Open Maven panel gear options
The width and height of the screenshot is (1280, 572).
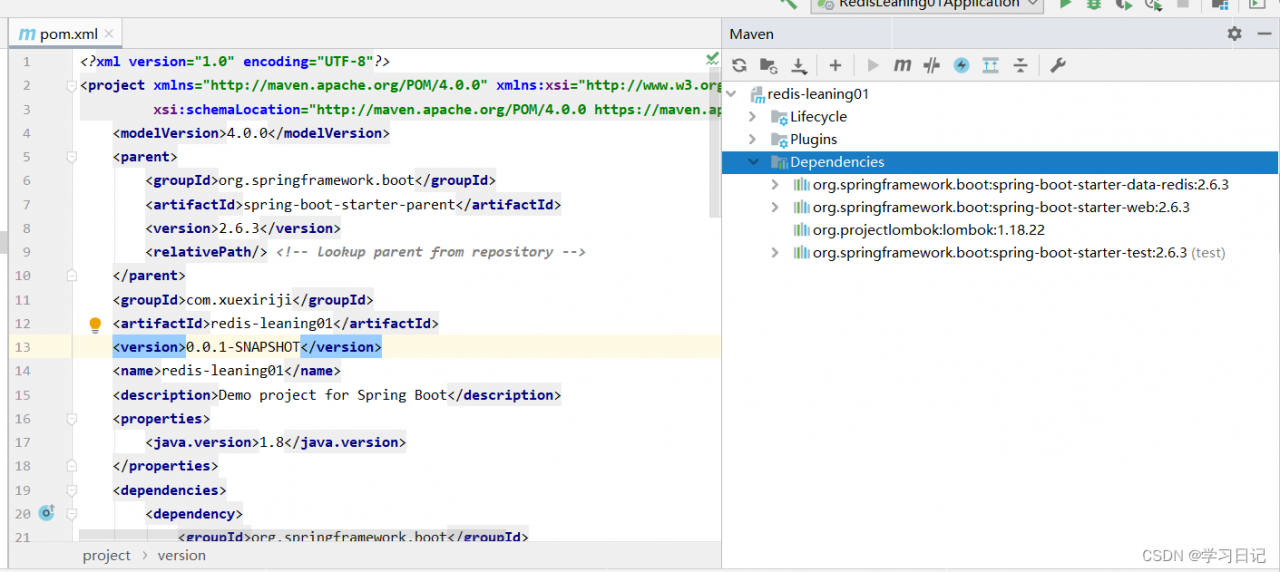(1234, 34)
